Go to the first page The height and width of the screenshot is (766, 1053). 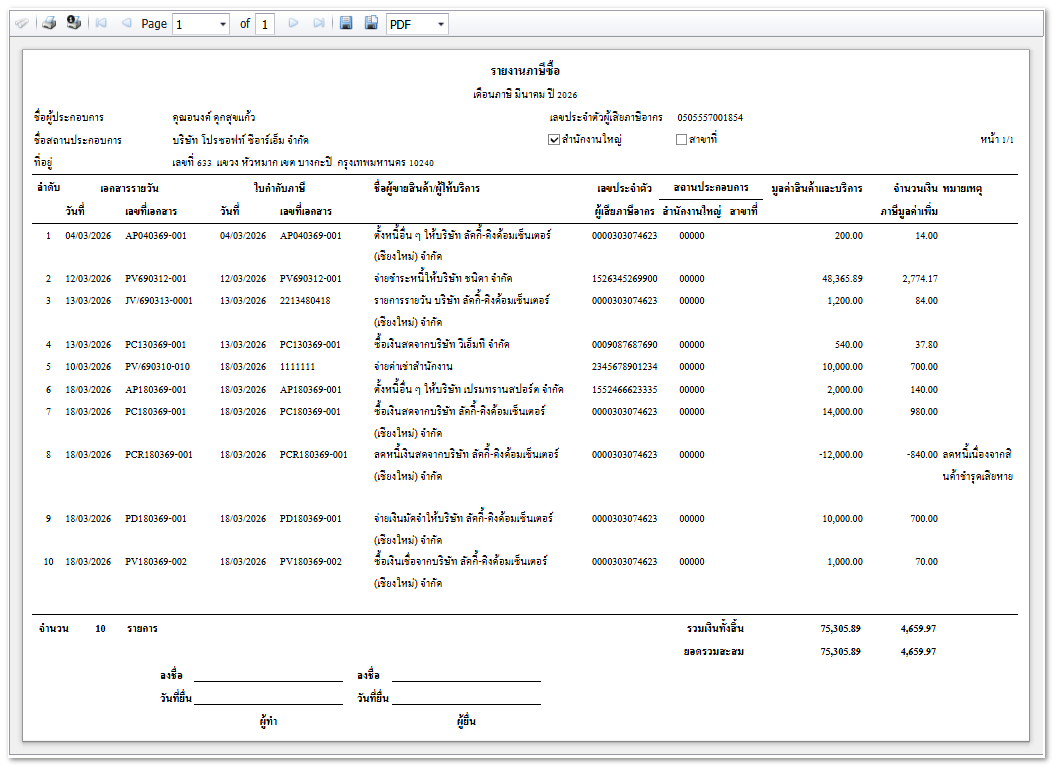coord(101,23)
